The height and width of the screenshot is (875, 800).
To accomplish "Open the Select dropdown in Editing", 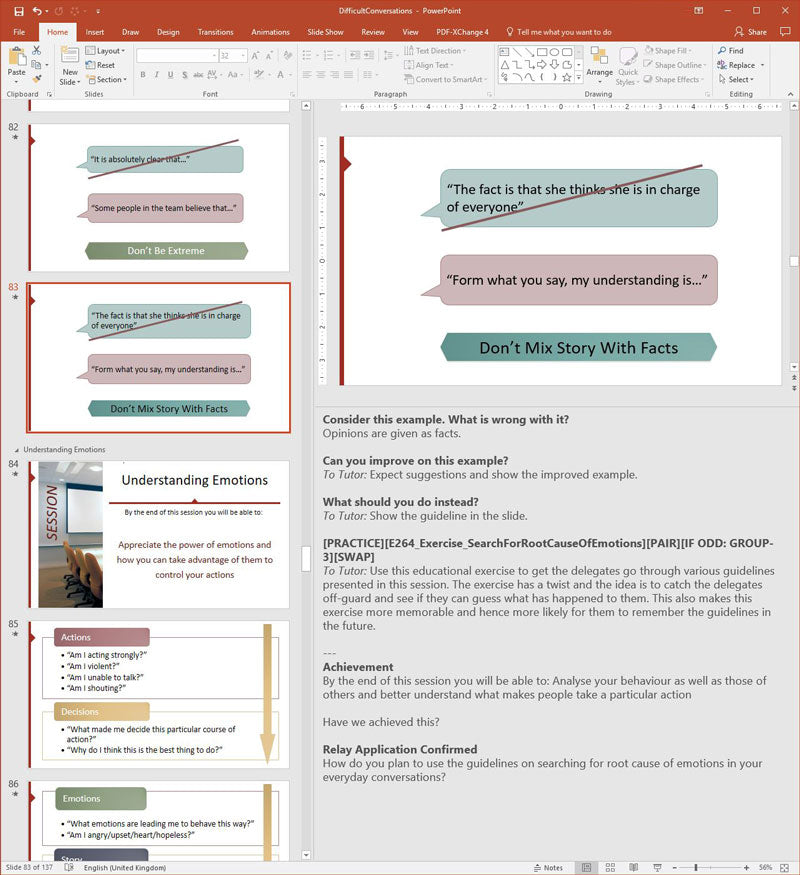I will 736,80.
